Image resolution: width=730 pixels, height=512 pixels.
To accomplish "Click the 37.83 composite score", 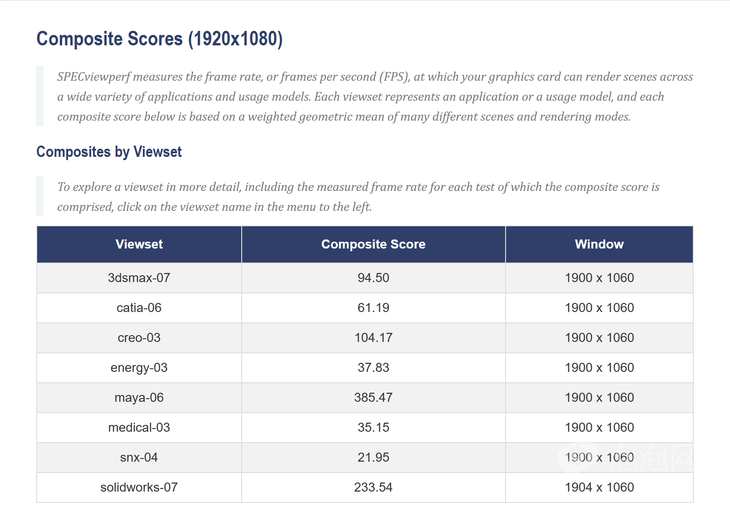I will 373,368.
